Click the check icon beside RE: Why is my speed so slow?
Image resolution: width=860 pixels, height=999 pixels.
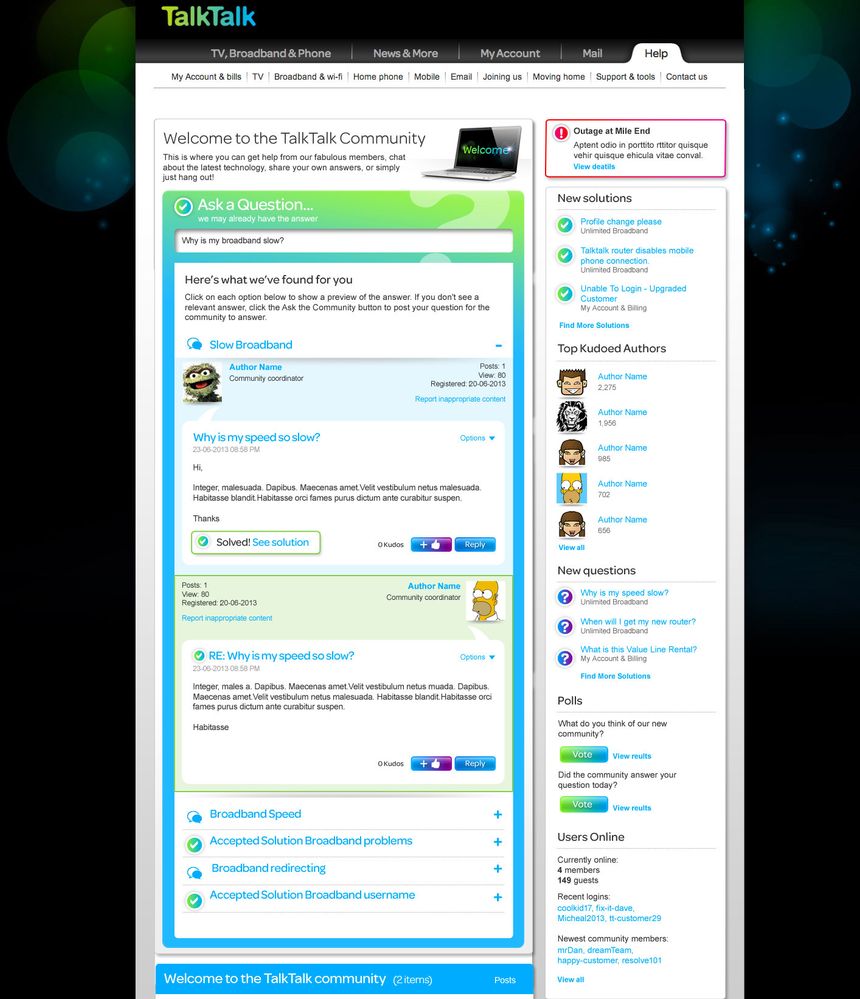(199, 656)
